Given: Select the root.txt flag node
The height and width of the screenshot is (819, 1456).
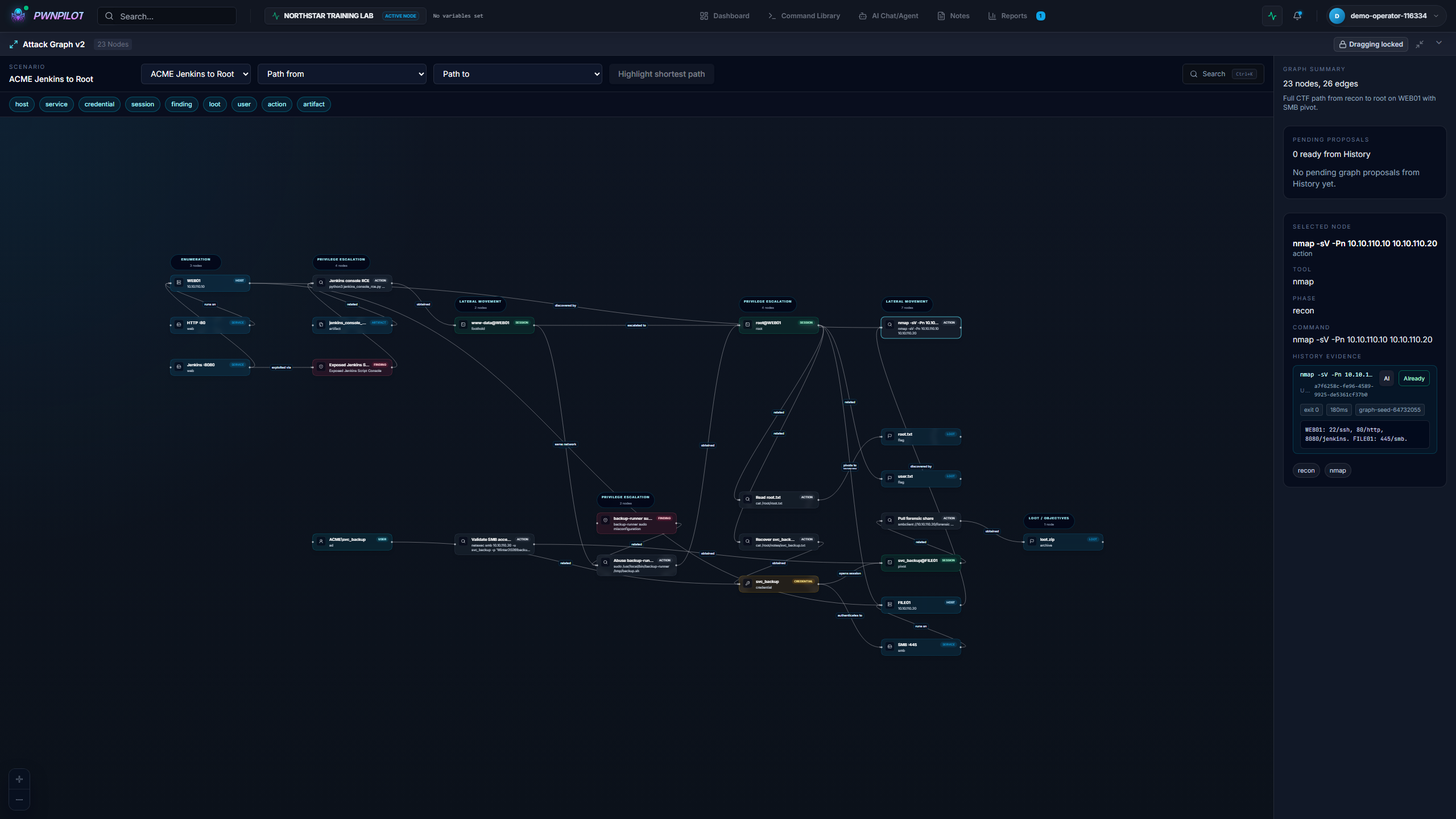Looking at the screenshot, I should [x=921, y=437].
